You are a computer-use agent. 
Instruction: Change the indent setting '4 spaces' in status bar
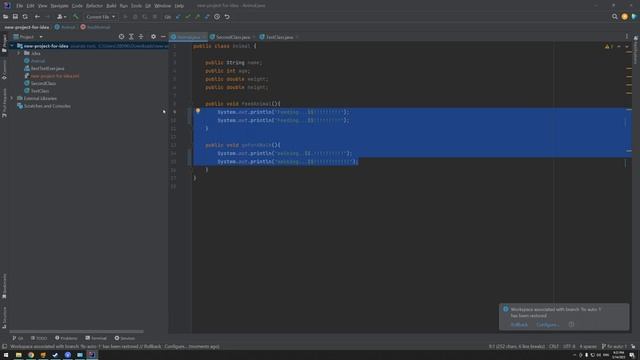click(x=588, y=347)
